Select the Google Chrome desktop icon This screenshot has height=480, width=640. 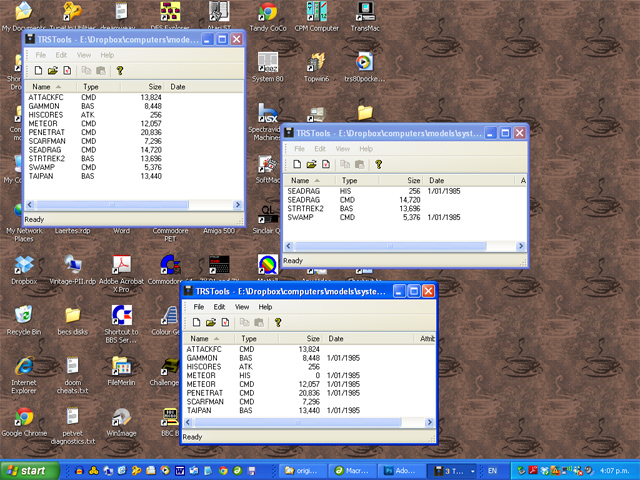(x=24, y=421)
